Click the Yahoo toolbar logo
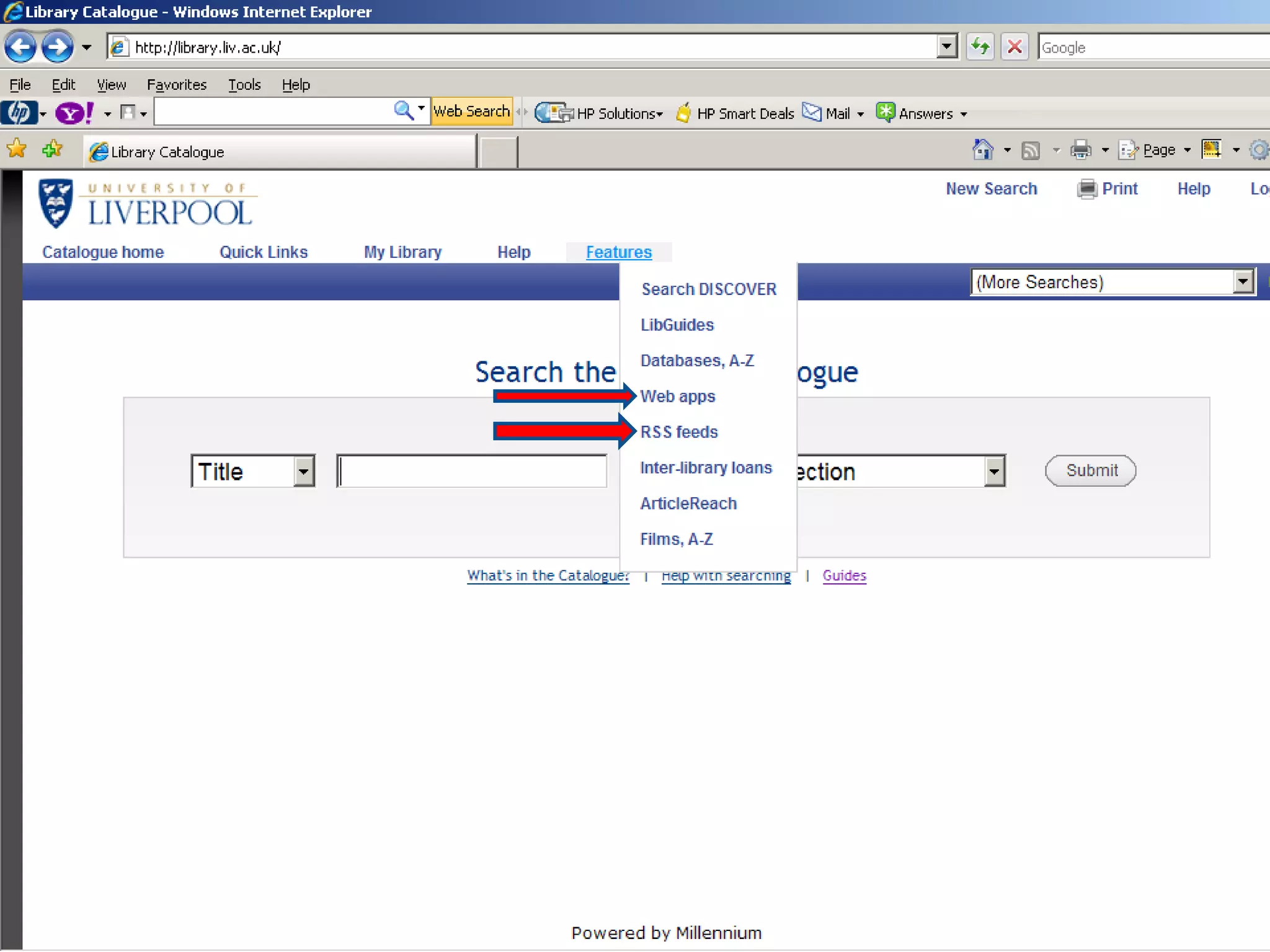The width and height of the screenshot is (1270, 952). (x=74, y=113)
